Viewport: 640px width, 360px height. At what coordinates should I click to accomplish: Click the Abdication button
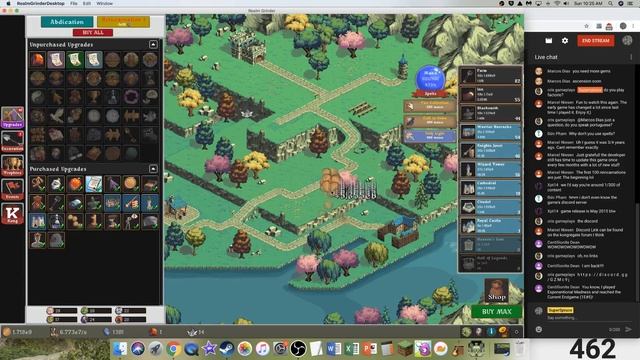(67, 22)
